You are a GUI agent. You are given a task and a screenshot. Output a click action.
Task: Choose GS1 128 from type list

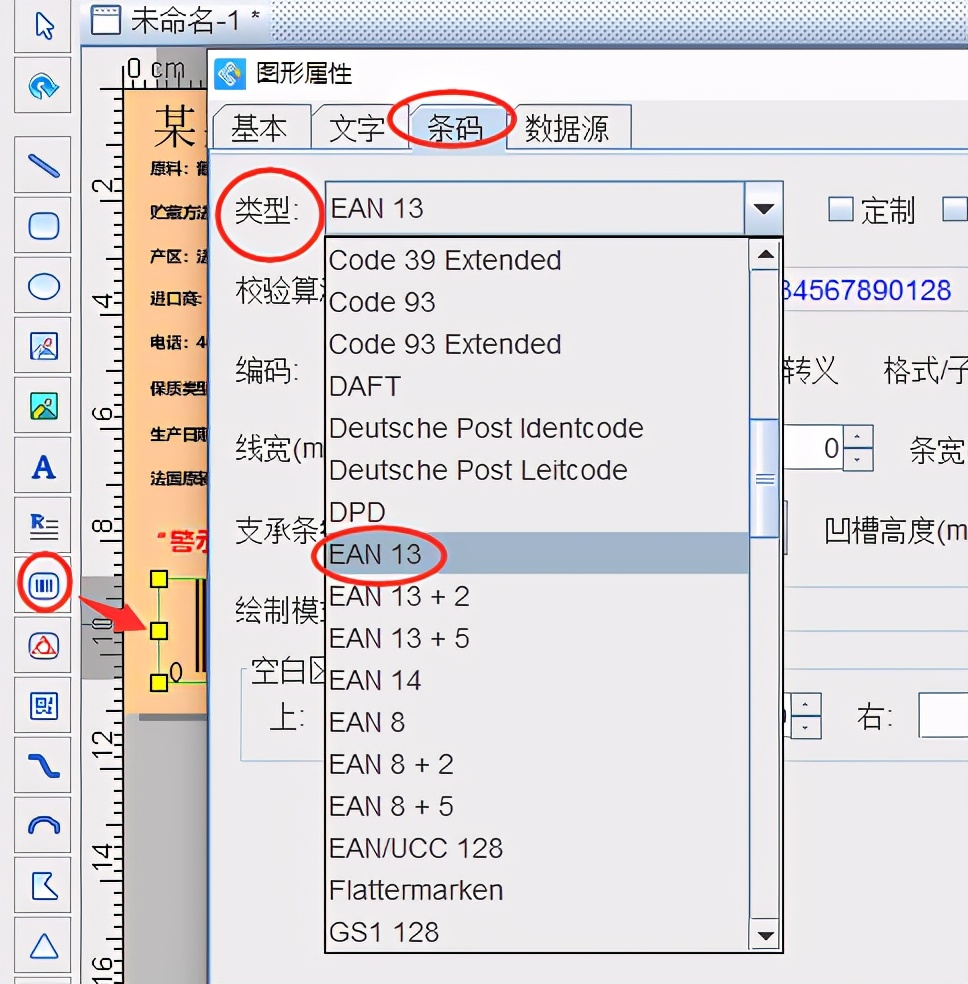click(384, 932)
